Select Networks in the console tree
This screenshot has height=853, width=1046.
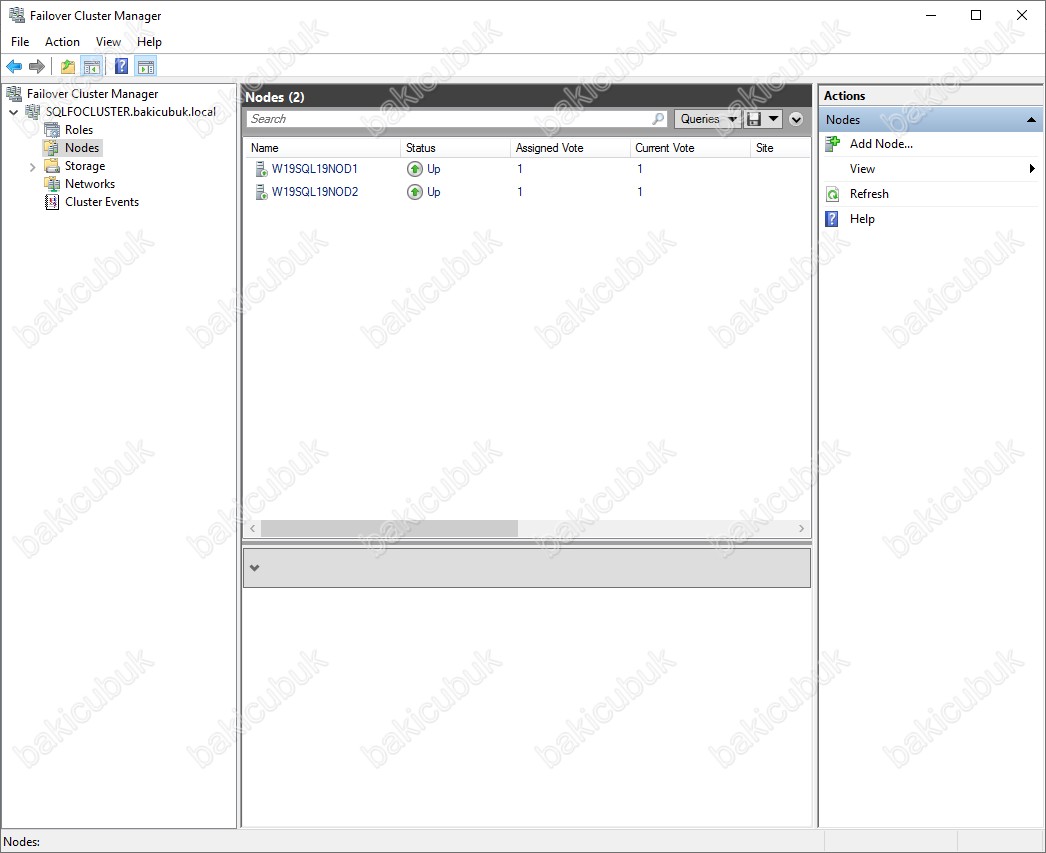[x=90, y=183]
